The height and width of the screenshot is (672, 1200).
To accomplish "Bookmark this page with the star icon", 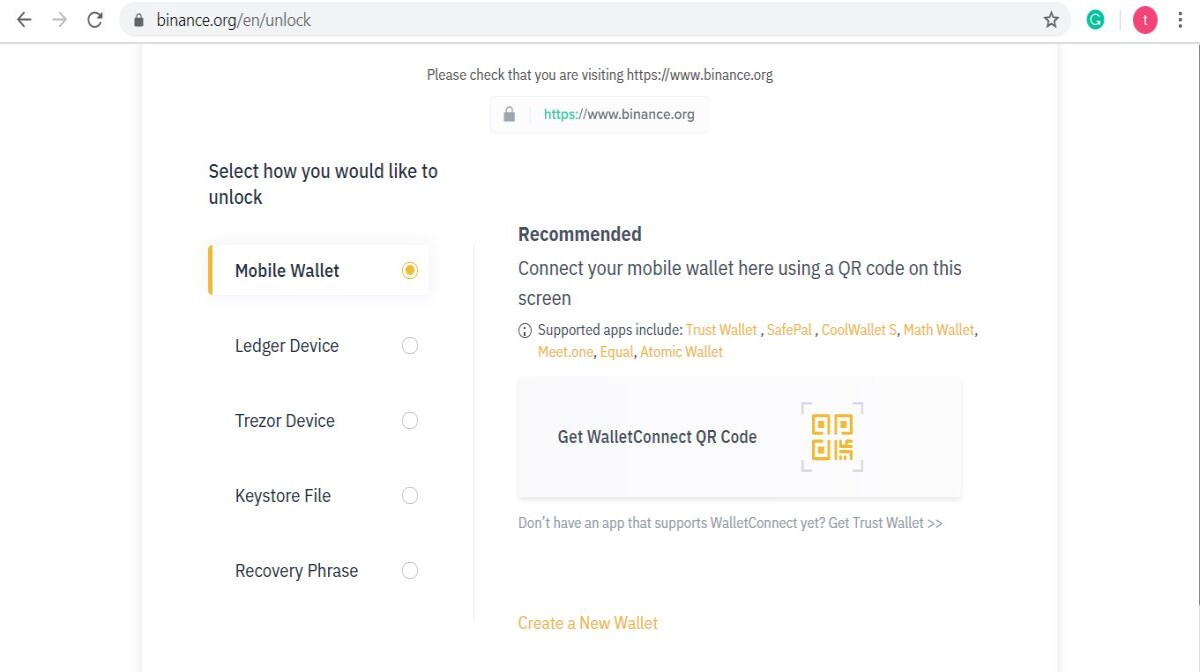I will (1051, 20).
